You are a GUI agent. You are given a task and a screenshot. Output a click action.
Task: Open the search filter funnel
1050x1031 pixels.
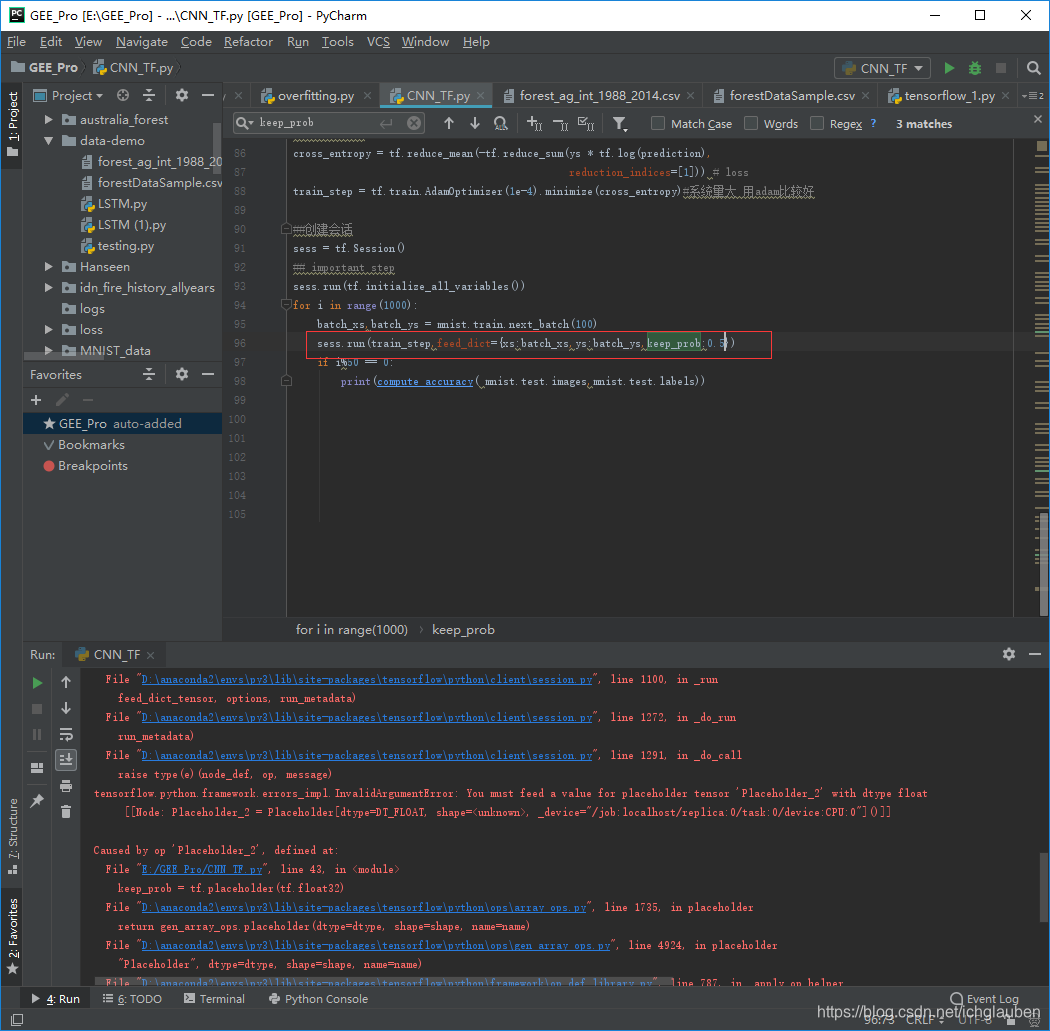[x=619, y=123]
